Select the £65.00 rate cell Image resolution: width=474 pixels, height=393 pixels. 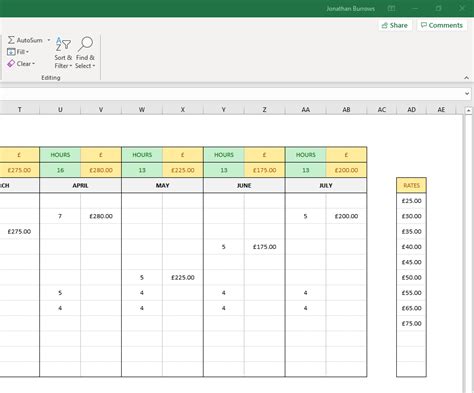[x=411, y=308]
